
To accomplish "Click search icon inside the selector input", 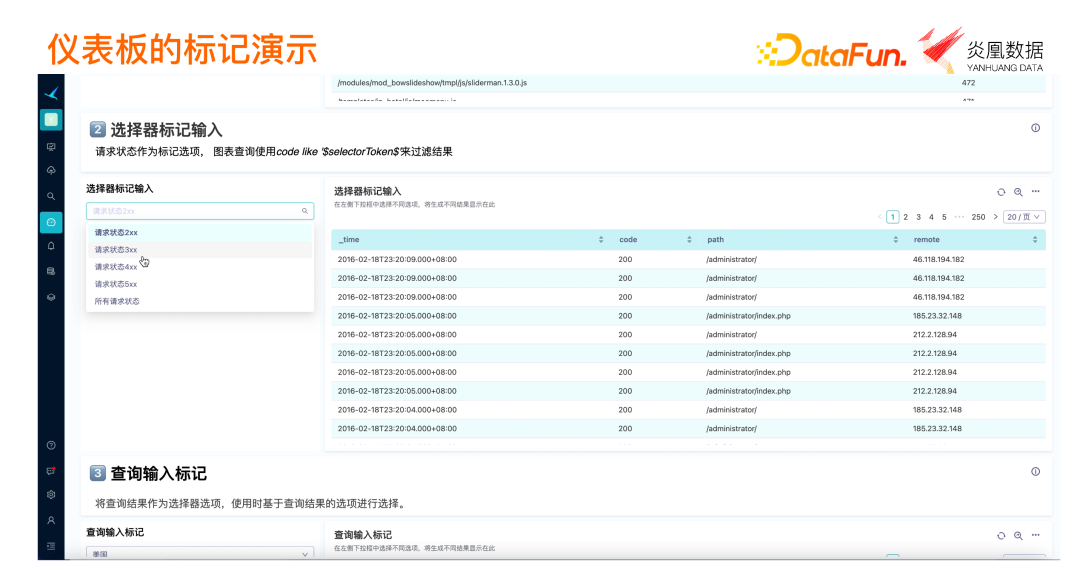I will click(x=304, y=211).
